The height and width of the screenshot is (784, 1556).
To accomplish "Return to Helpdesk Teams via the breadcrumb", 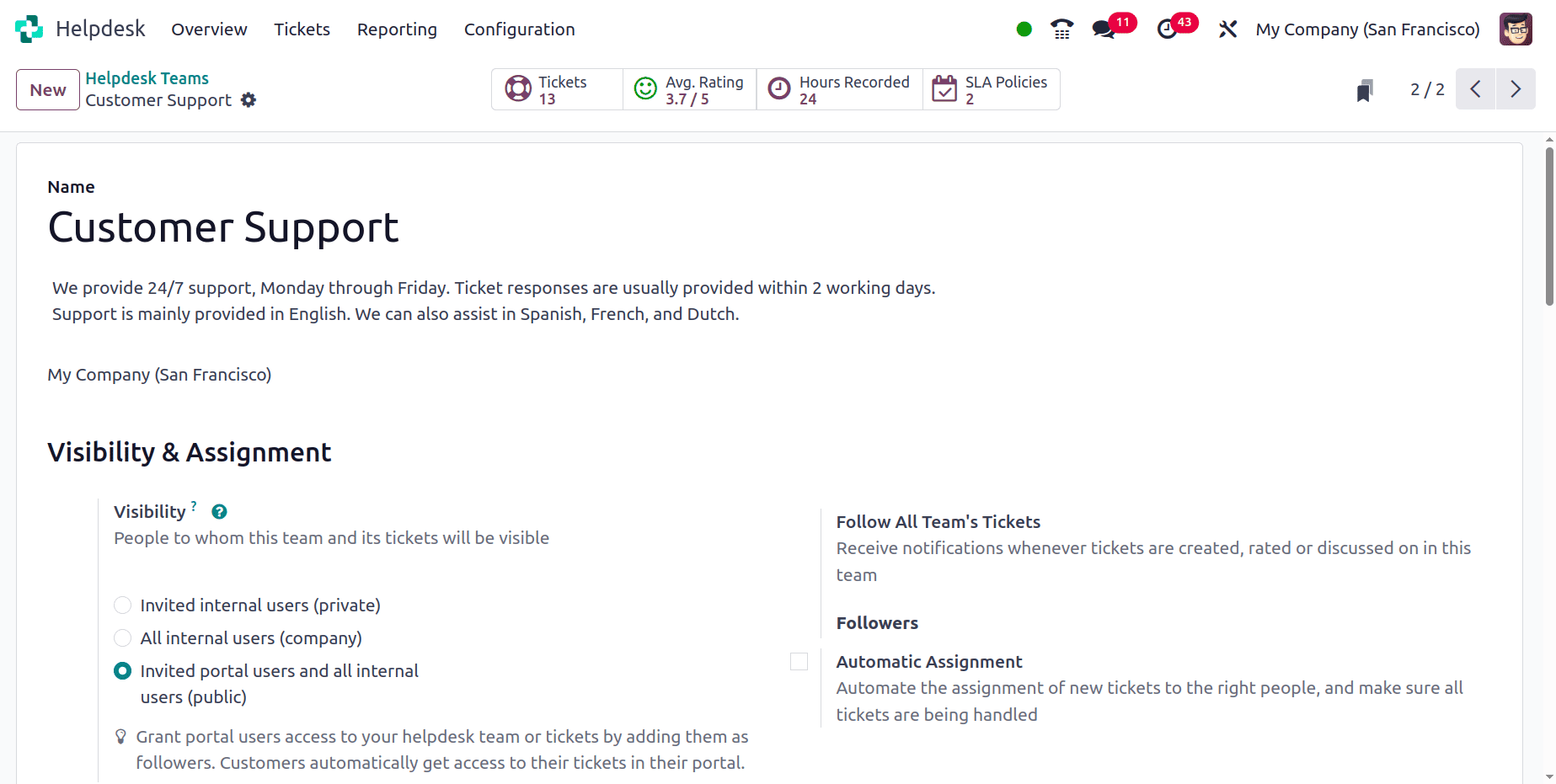I will click(147, 78).
